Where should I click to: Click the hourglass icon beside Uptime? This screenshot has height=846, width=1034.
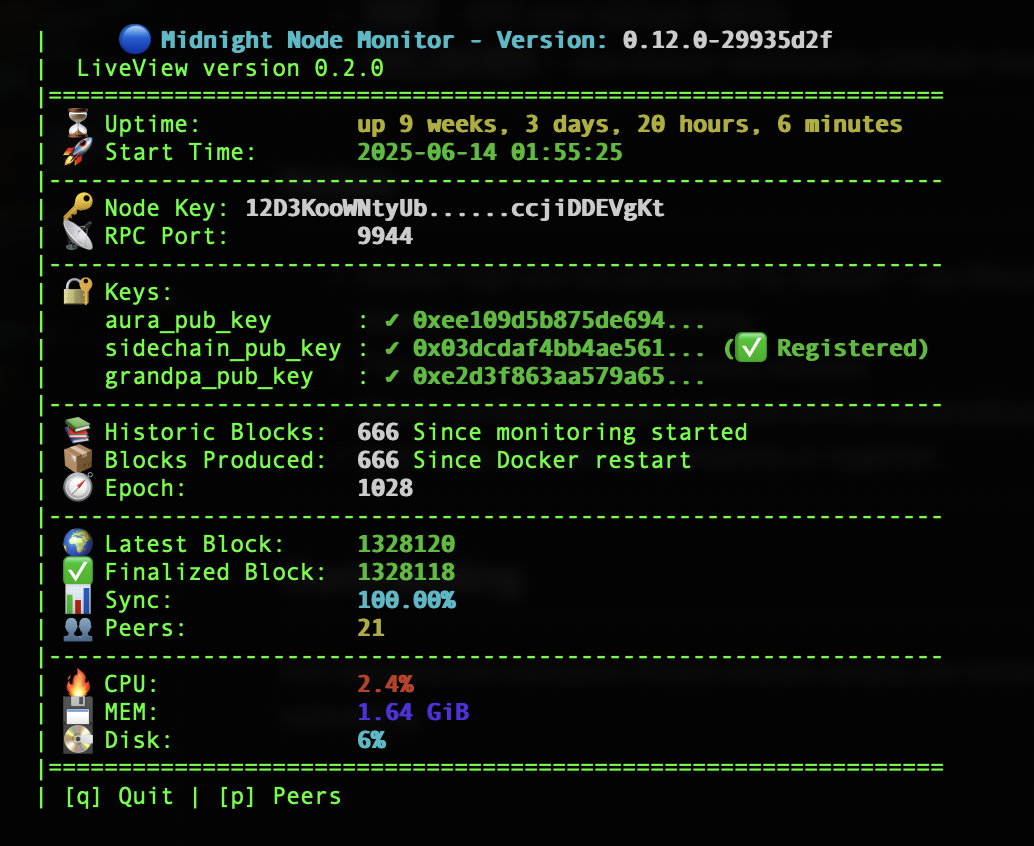click(77, 124)
